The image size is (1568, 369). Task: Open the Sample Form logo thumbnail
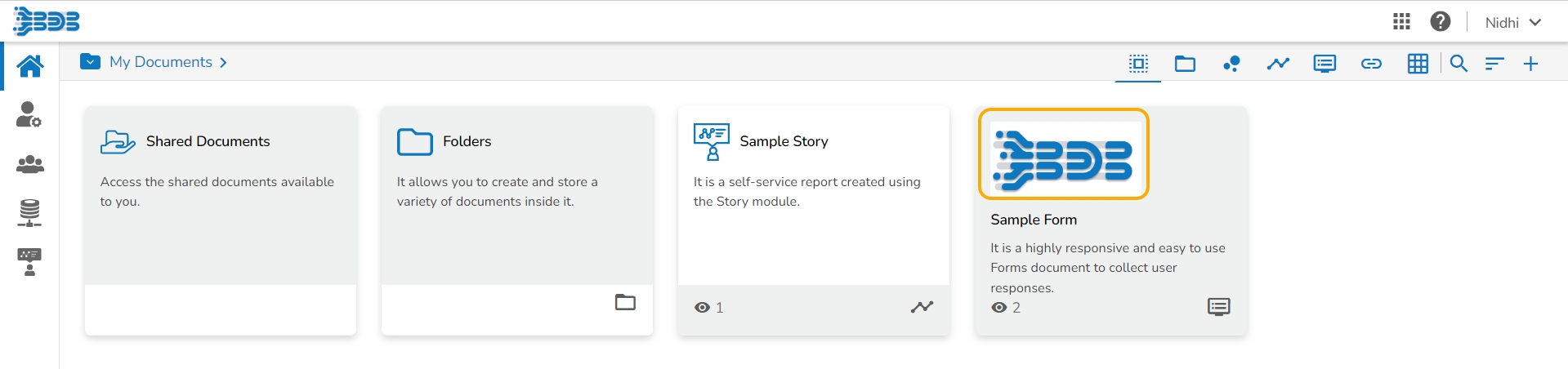1064,154
